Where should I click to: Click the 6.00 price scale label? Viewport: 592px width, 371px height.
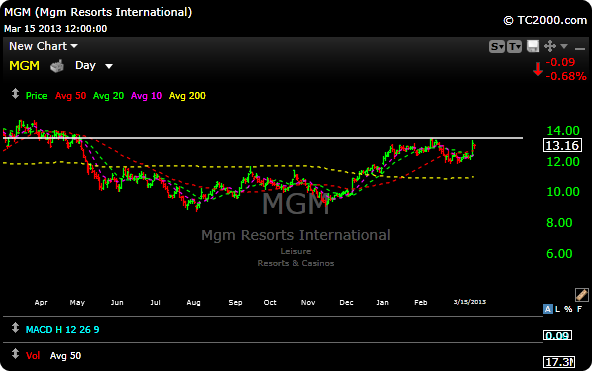(x=559, y=254)
